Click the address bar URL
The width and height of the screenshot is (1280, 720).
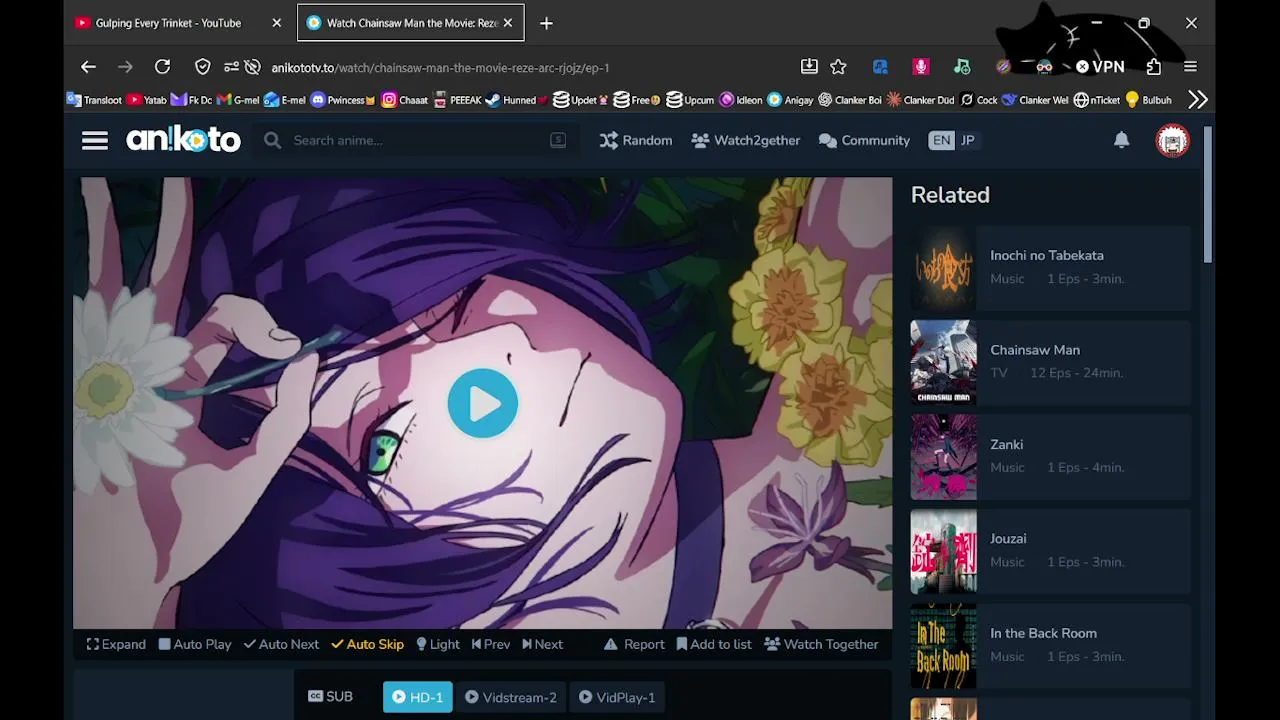(x=440, y=68)
